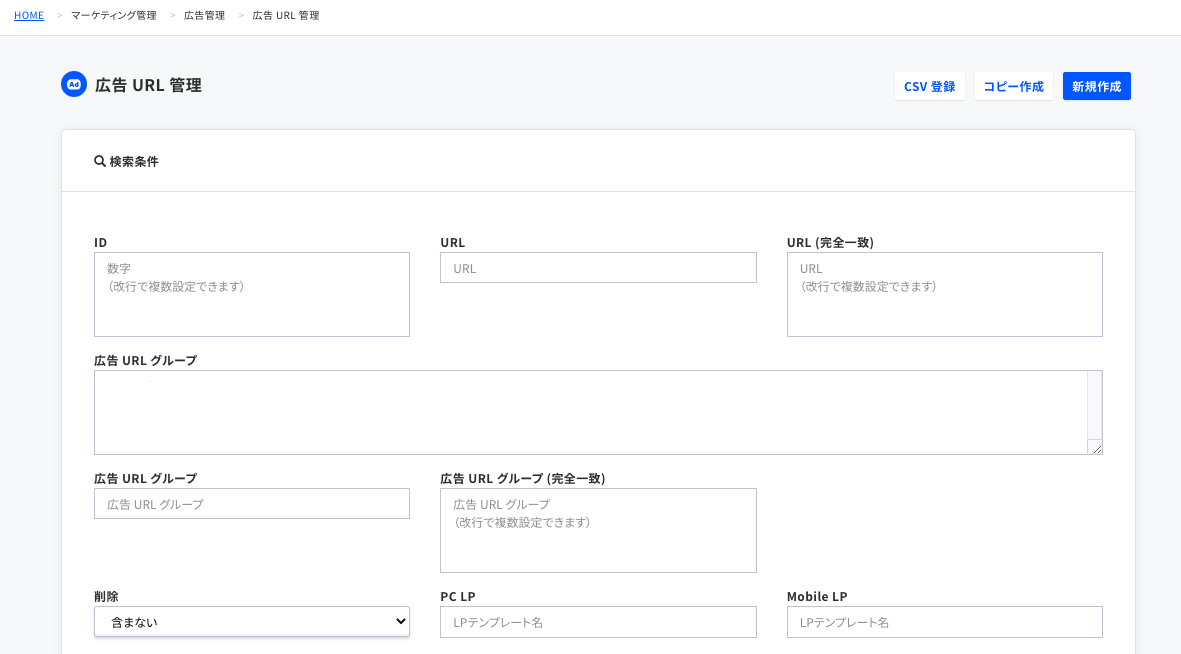Click the magnifier icon next to 検索条件
This screenshot has height=654, width=1181.
click(99, 160)
